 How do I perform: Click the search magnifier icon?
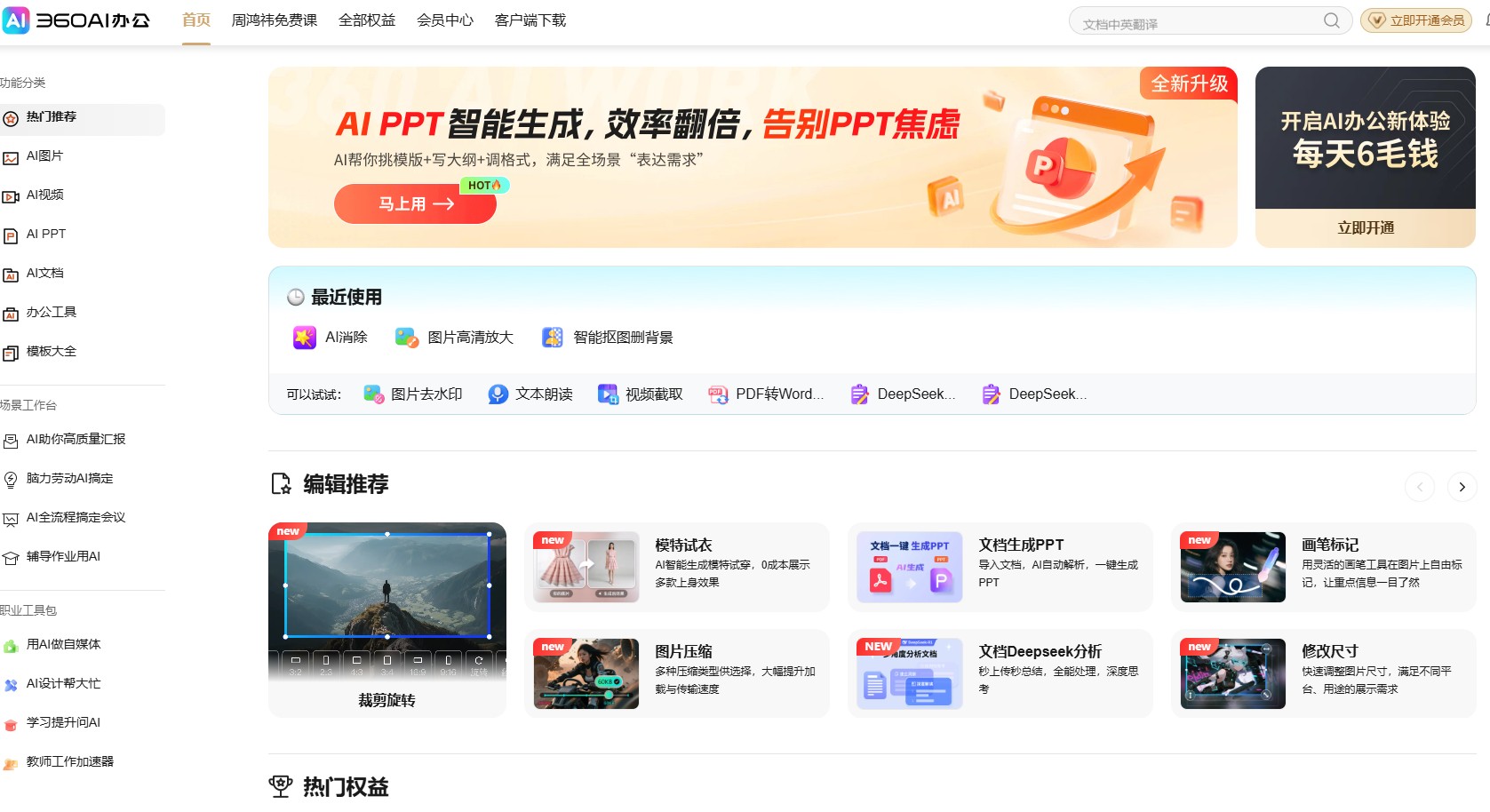[x=1331, y=20]
